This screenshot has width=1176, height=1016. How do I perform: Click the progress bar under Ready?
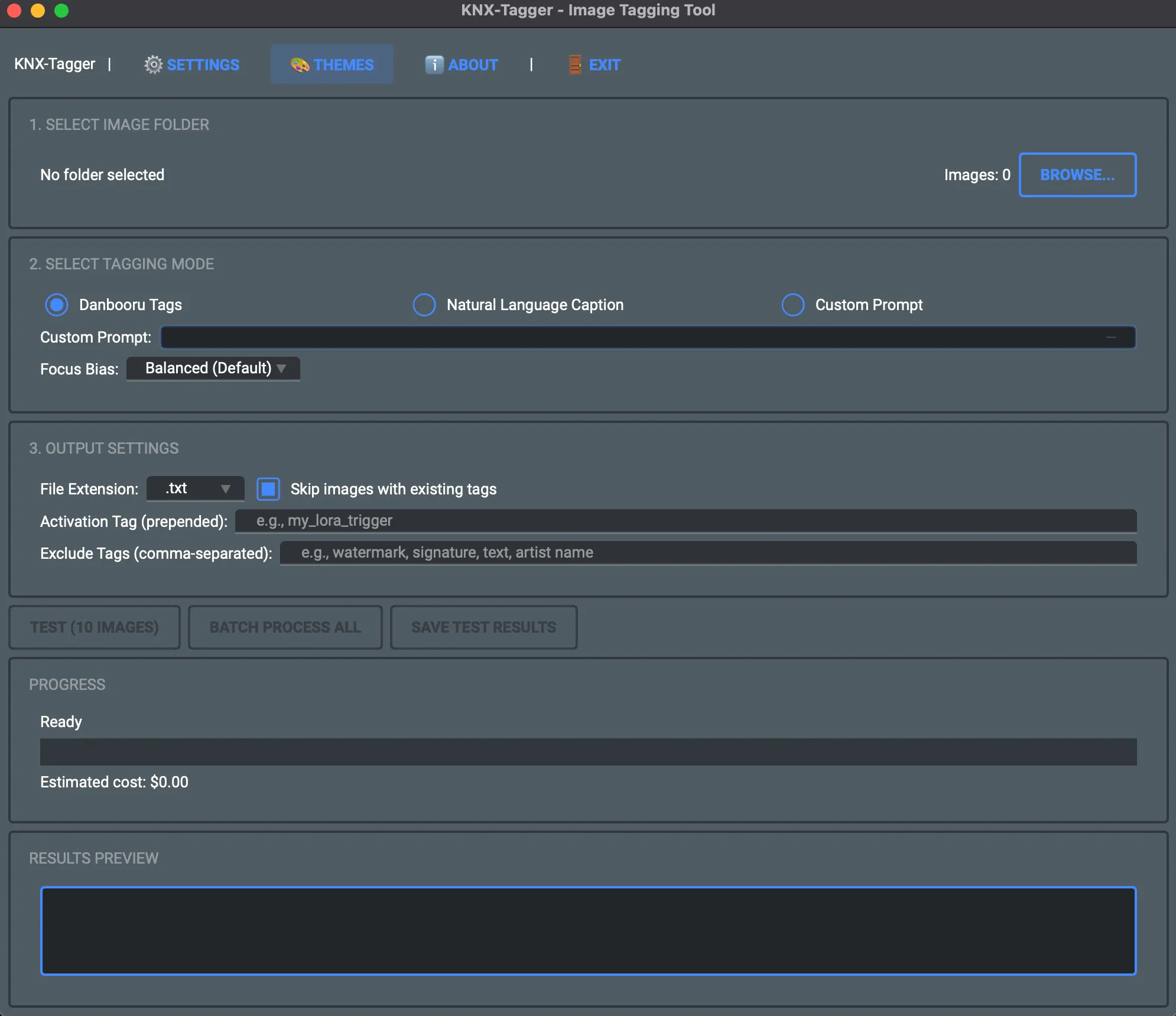point(588,752)
